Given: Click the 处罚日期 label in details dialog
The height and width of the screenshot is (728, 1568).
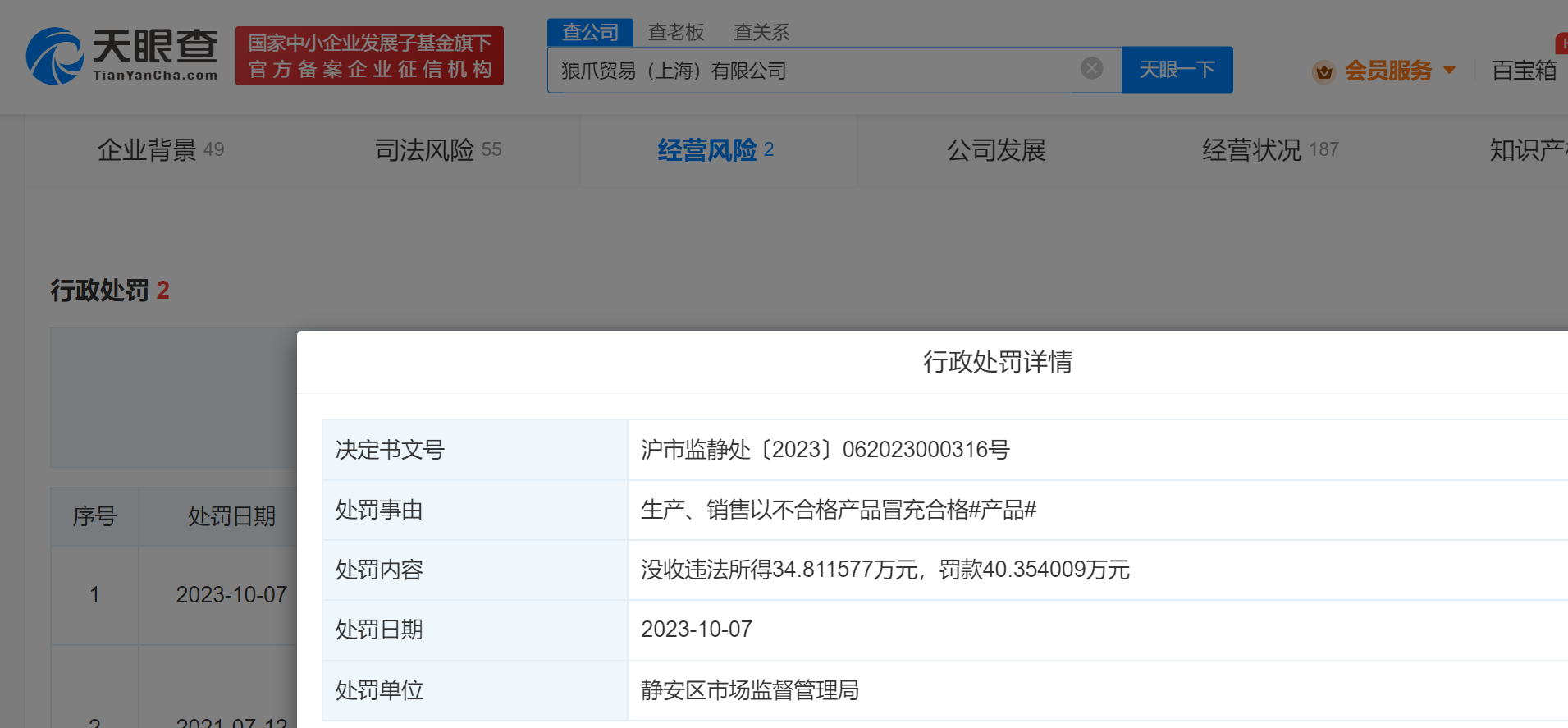Looking at the screenshot, I should (x=379, y=630).
